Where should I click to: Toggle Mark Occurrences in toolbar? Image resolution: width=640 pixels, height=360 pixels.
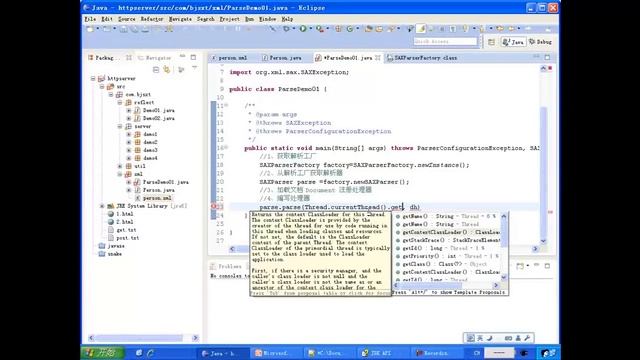tap(421, 29)
